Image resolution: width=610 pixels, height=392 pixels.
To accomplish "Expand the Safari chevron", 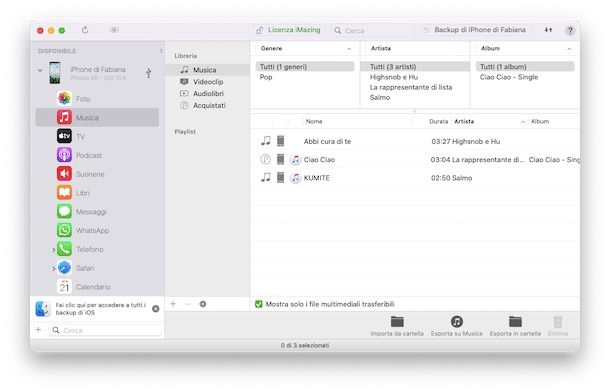I will tap(53, 268).
